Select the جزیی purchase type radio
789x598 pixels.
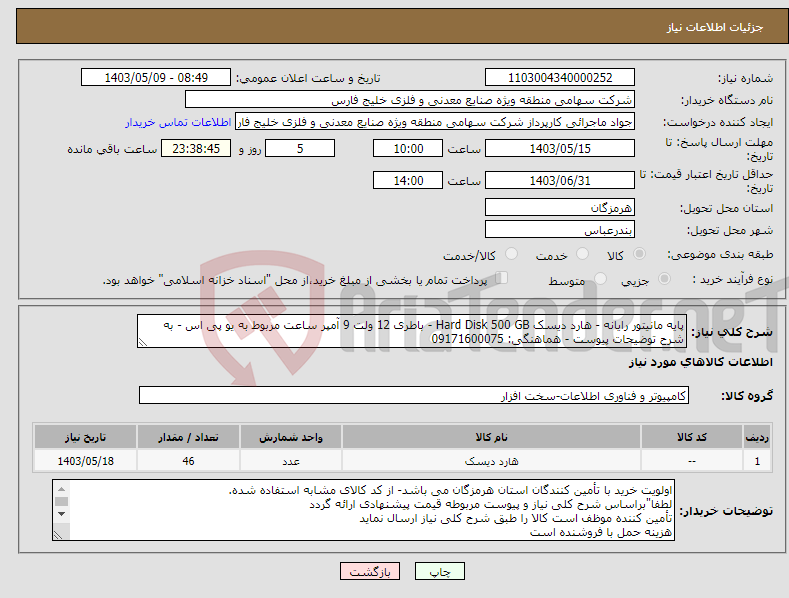click(x=664, y=278)
